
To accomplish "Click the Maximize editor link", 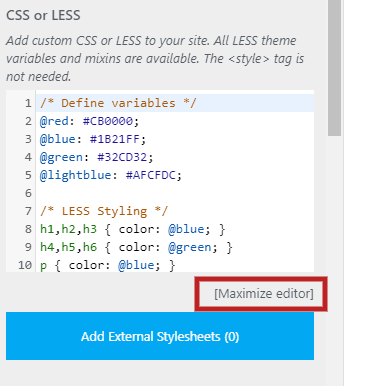I will click(x=264, y=294).
